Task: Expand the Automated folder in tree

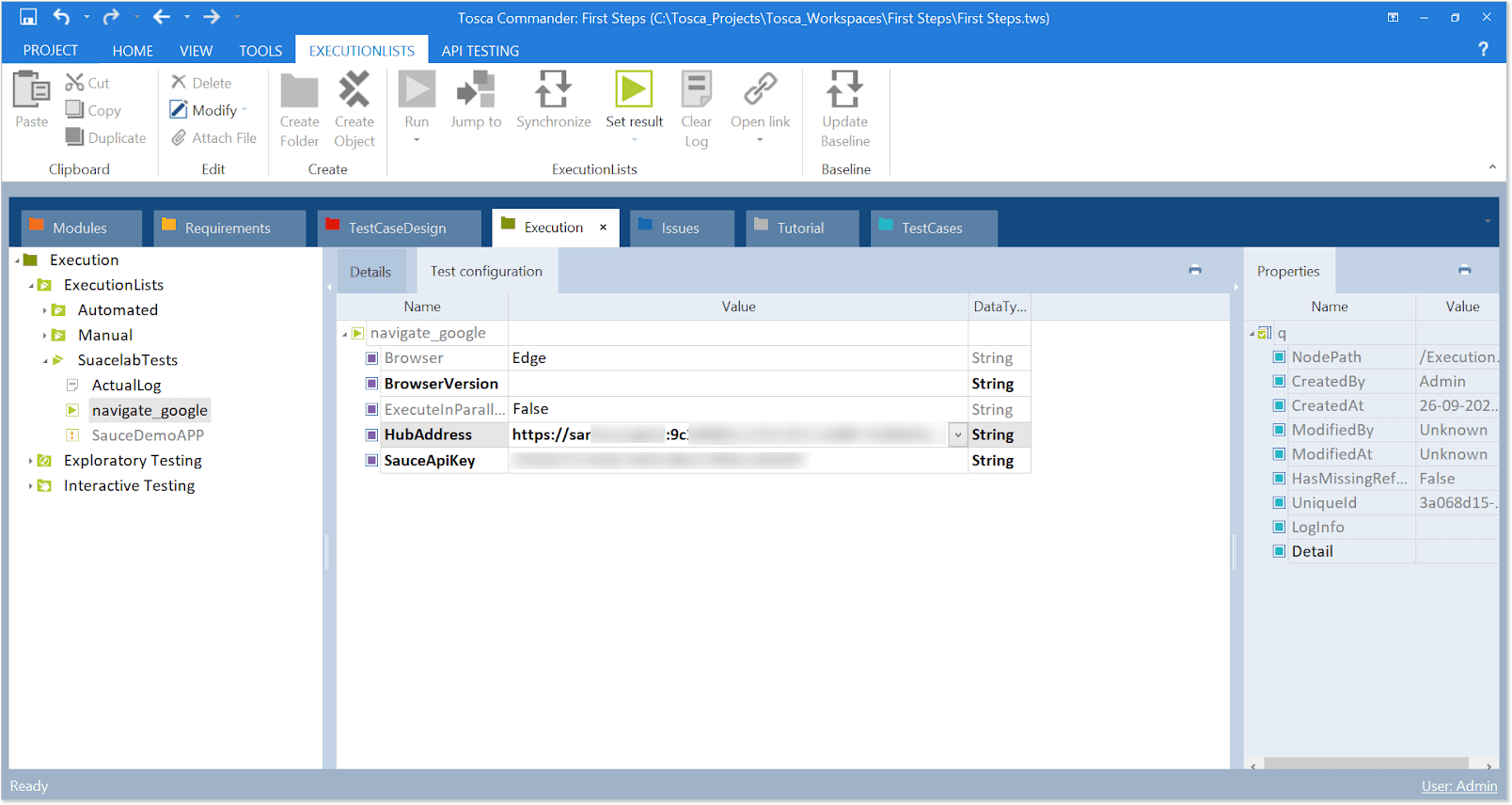Action: [44, 310]
